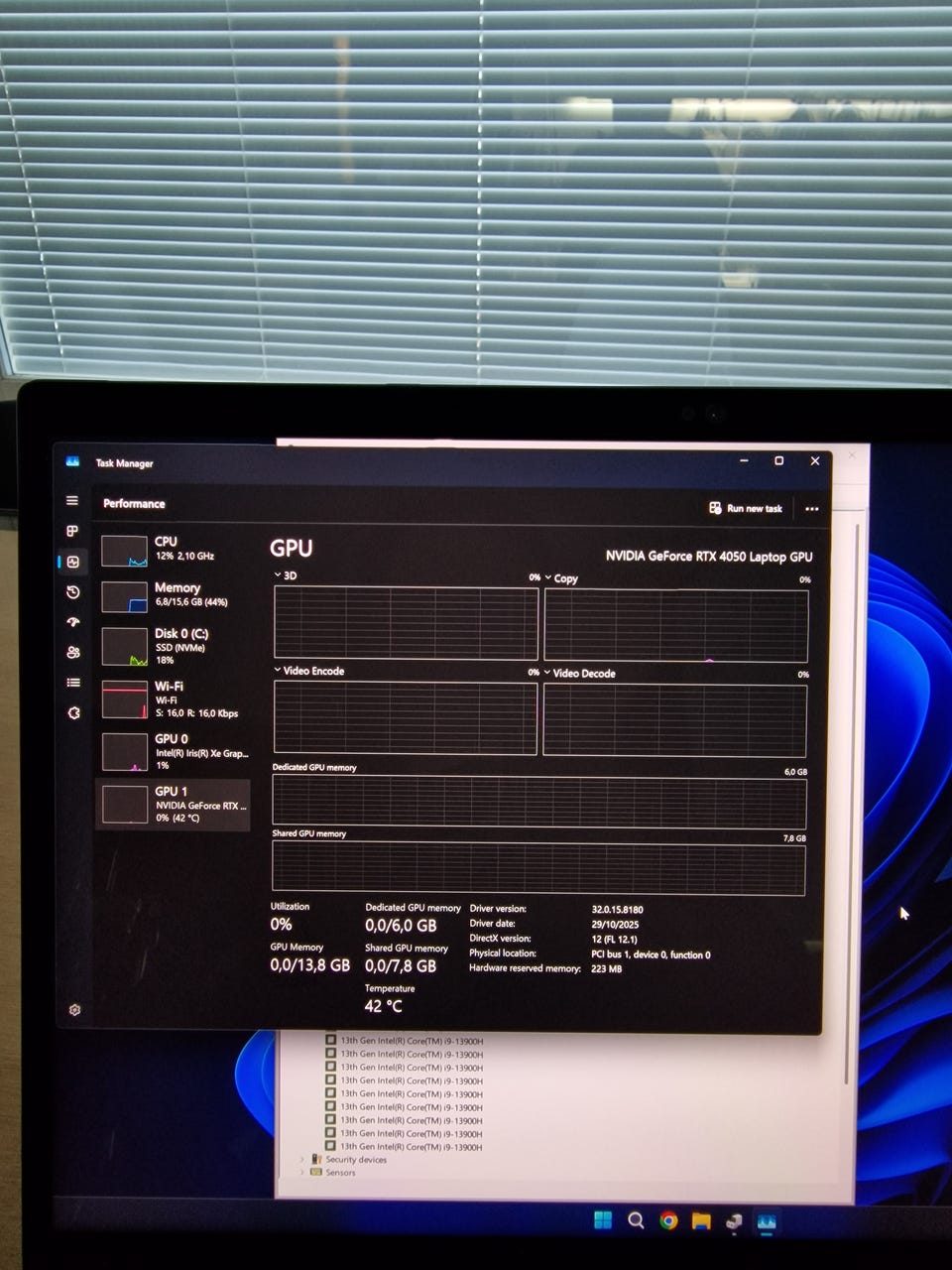Open the hamburger navigation menu in Task Manager
The height and width of the screenshot is (1270, 952).
tap(72, 500)
